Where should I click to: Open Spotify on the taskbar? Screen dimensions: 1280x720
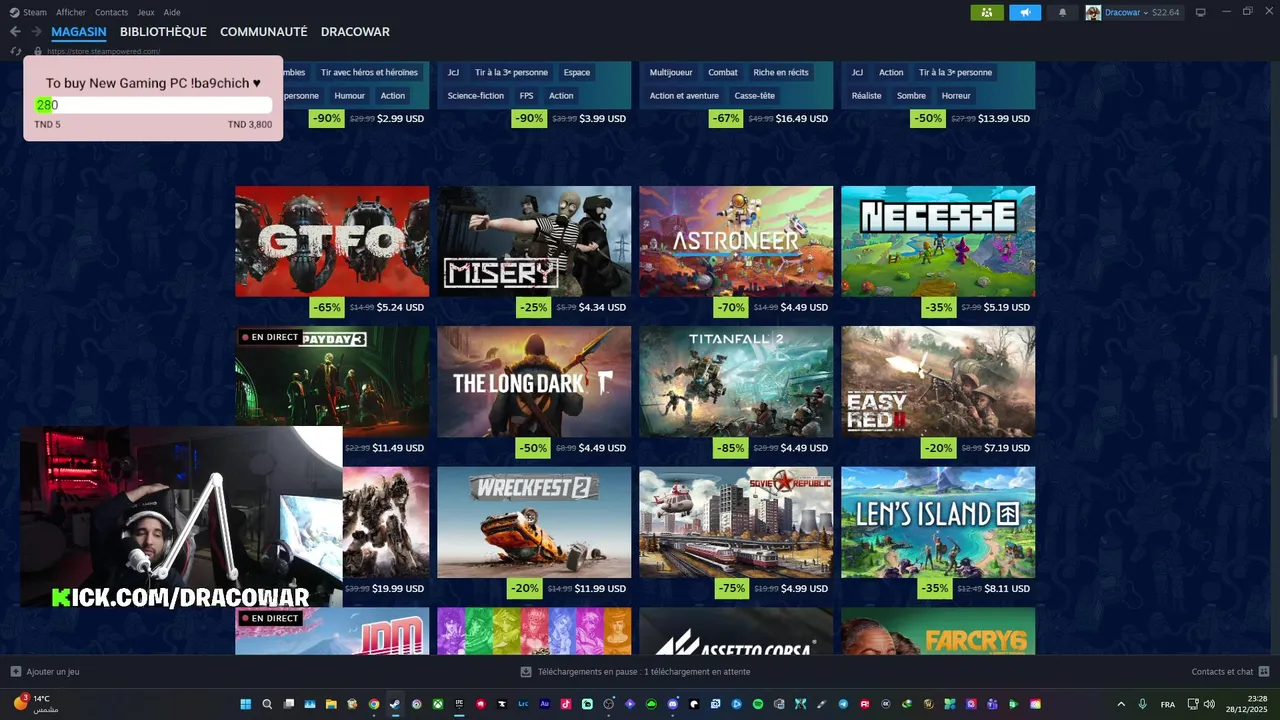pyautogui.click(x=758, y=704)
